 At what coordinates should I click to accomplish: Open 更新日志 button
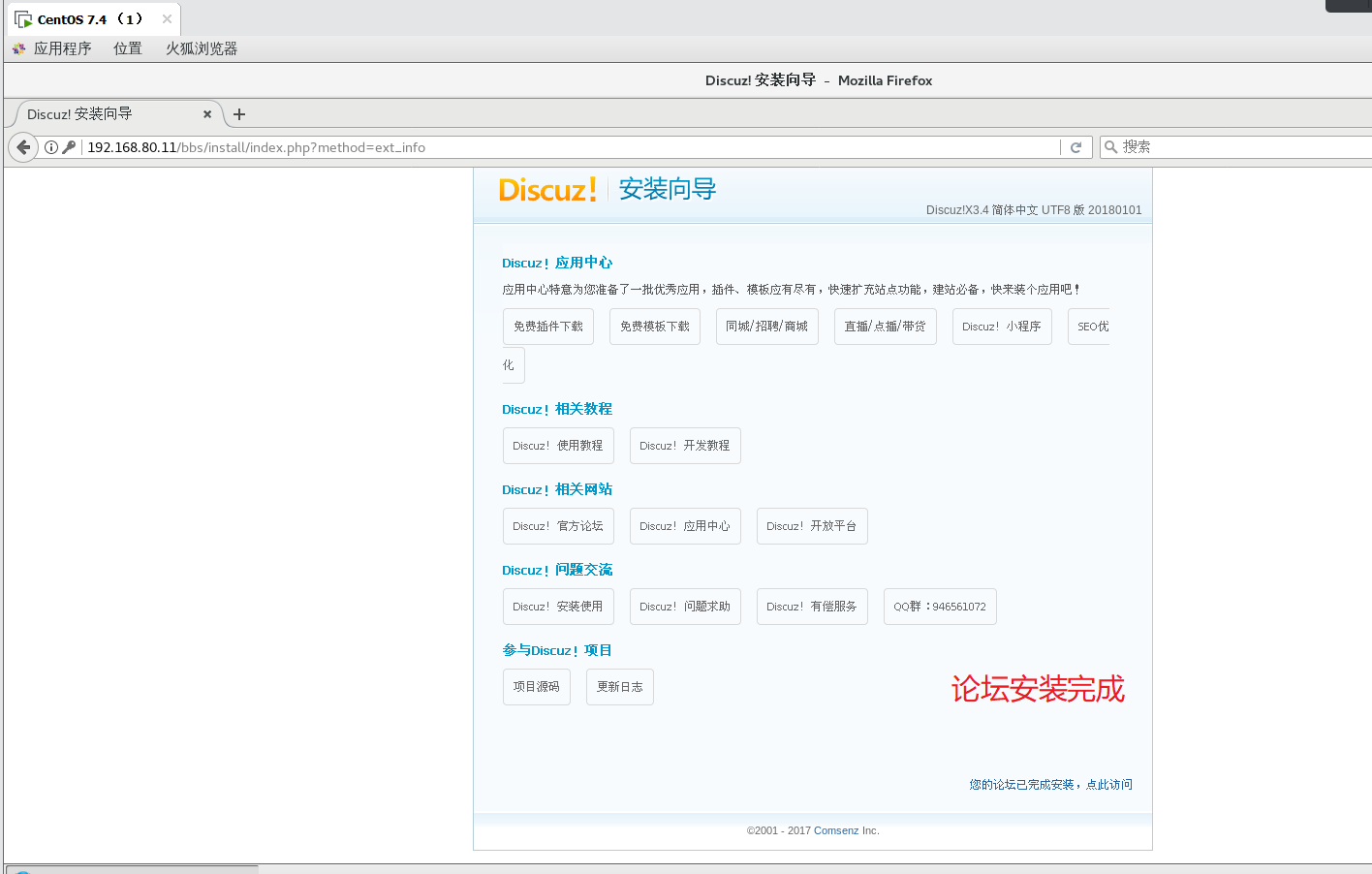click(620, 687)
